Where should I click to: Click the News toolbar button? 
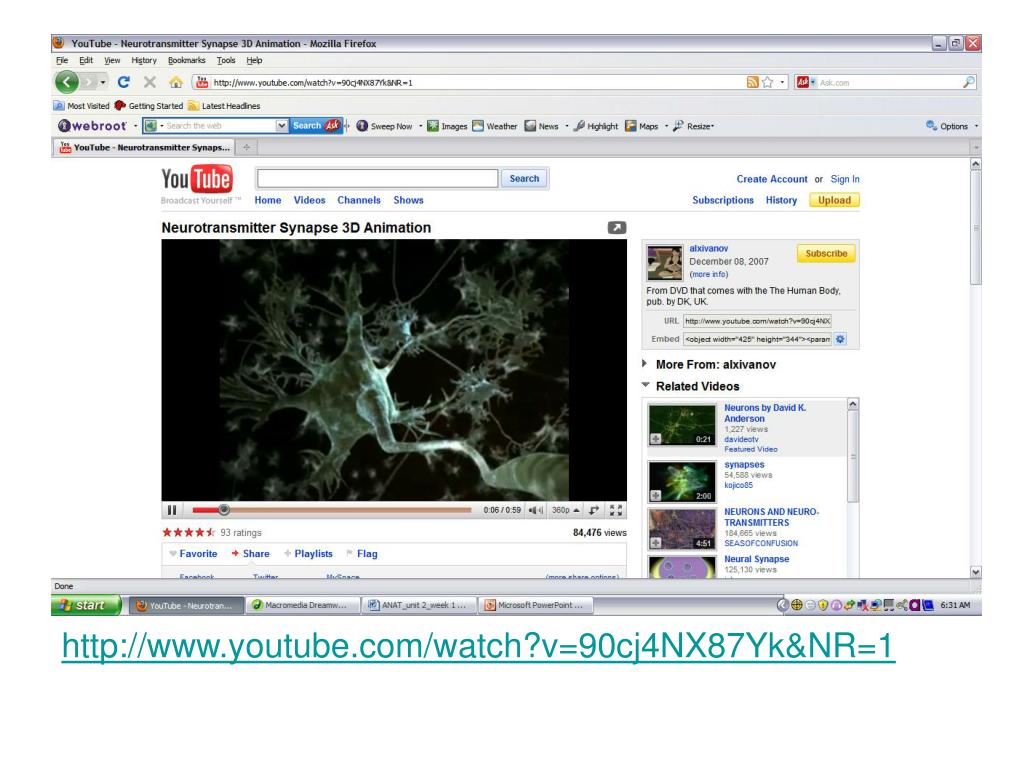542,126
